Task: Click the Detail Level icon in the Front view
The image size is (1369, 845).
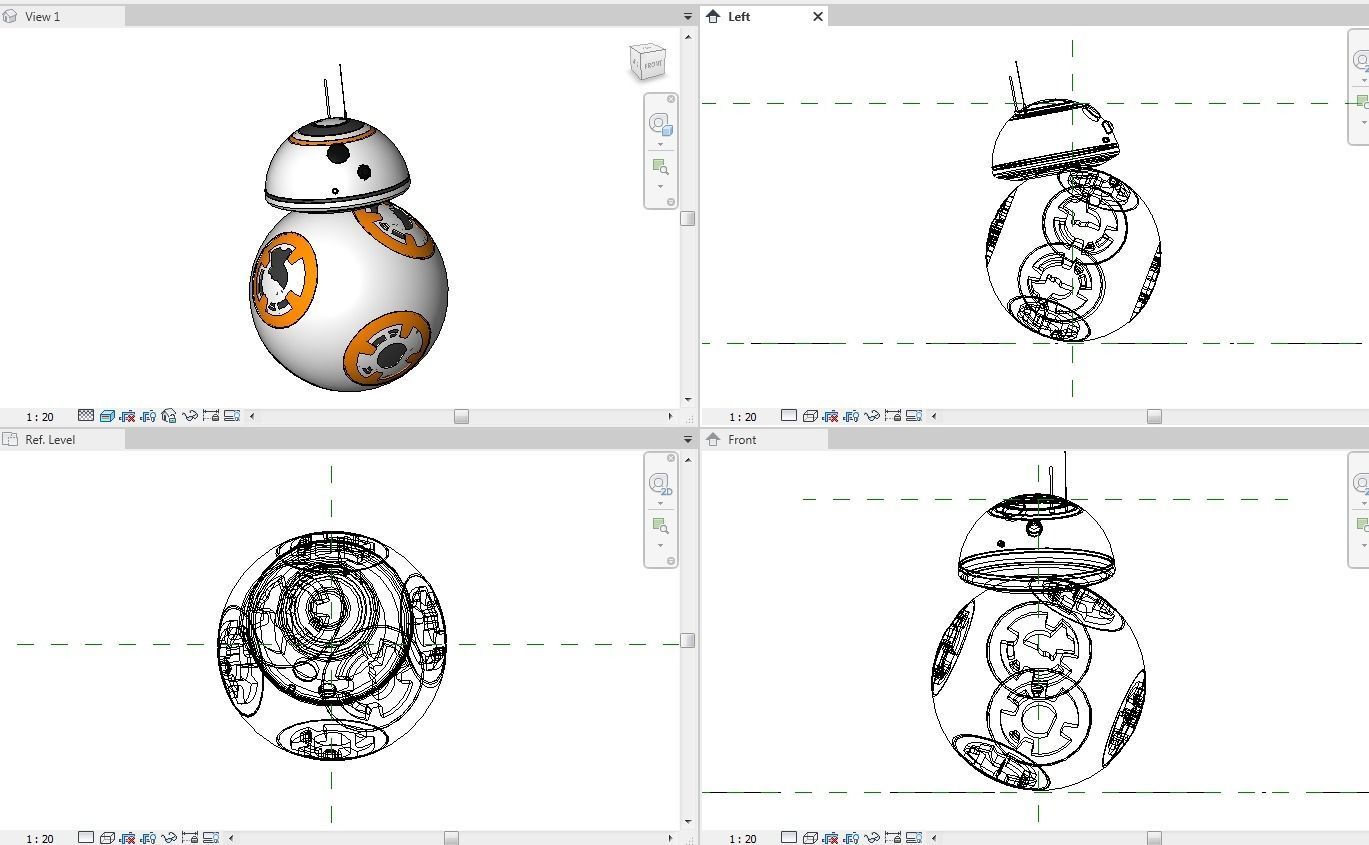Action: [x=789, y=838]
